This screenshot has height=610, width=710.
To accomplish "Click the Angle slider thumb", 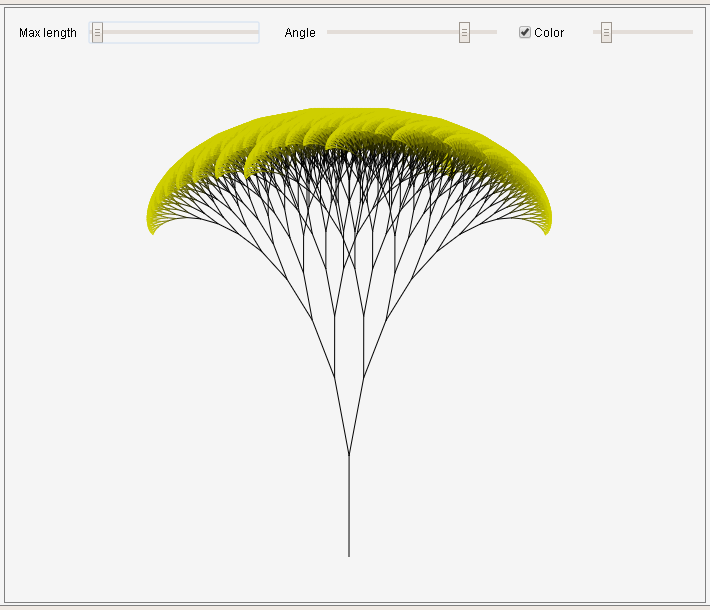I will (464, 33).
